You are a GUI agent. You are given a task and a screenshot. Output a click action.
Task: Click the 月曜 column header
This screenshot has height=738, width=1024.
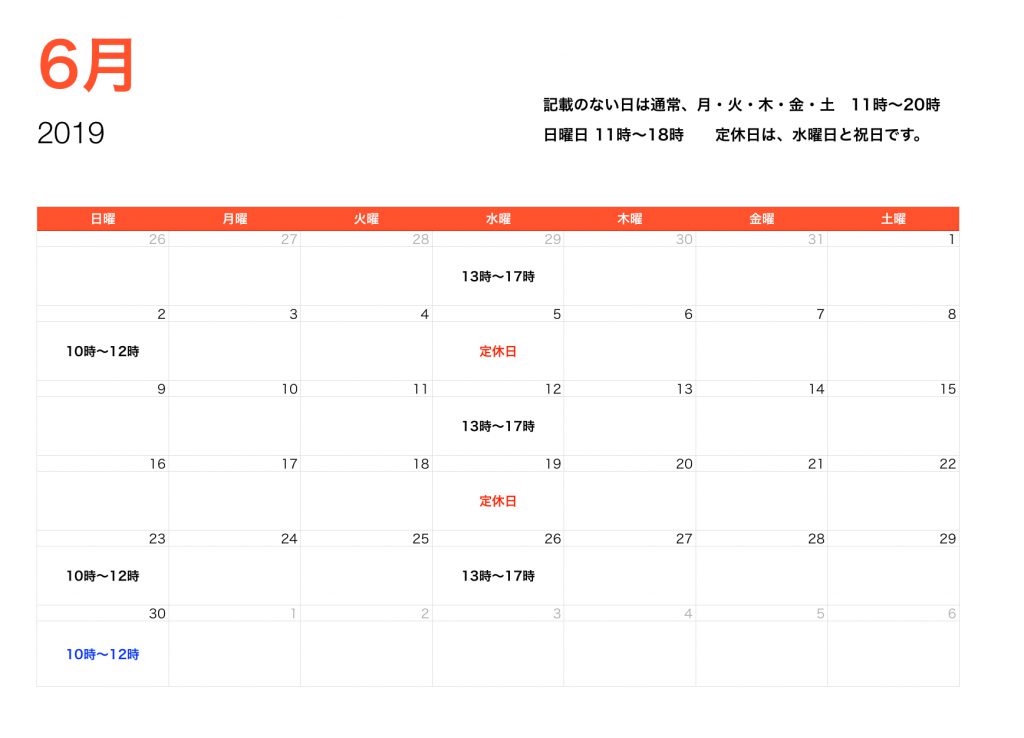tap(233, 218)
